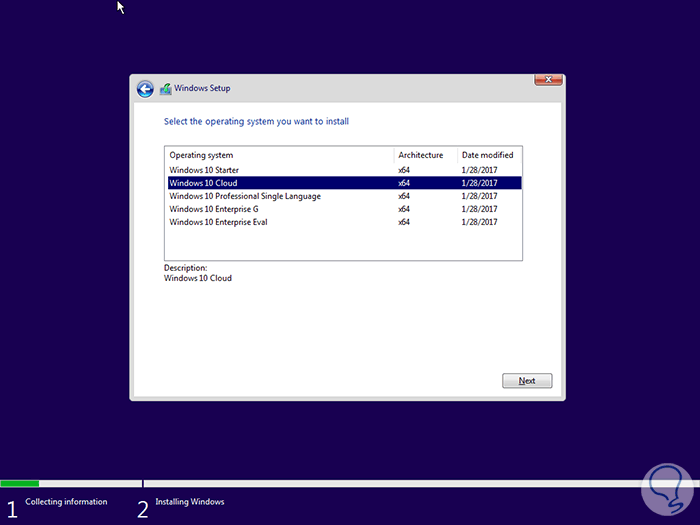Click the 1/28/2017 date in Enterprise Eval row
Viewport: 700px width, 525px height.
click(x=479, y=222)
